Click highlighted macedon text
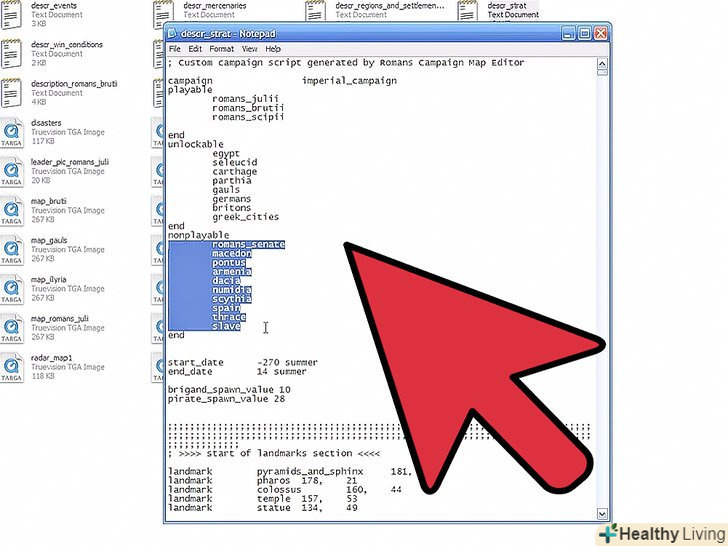The width and height of the screenshot is (728, 546). (x=232, y=253)
